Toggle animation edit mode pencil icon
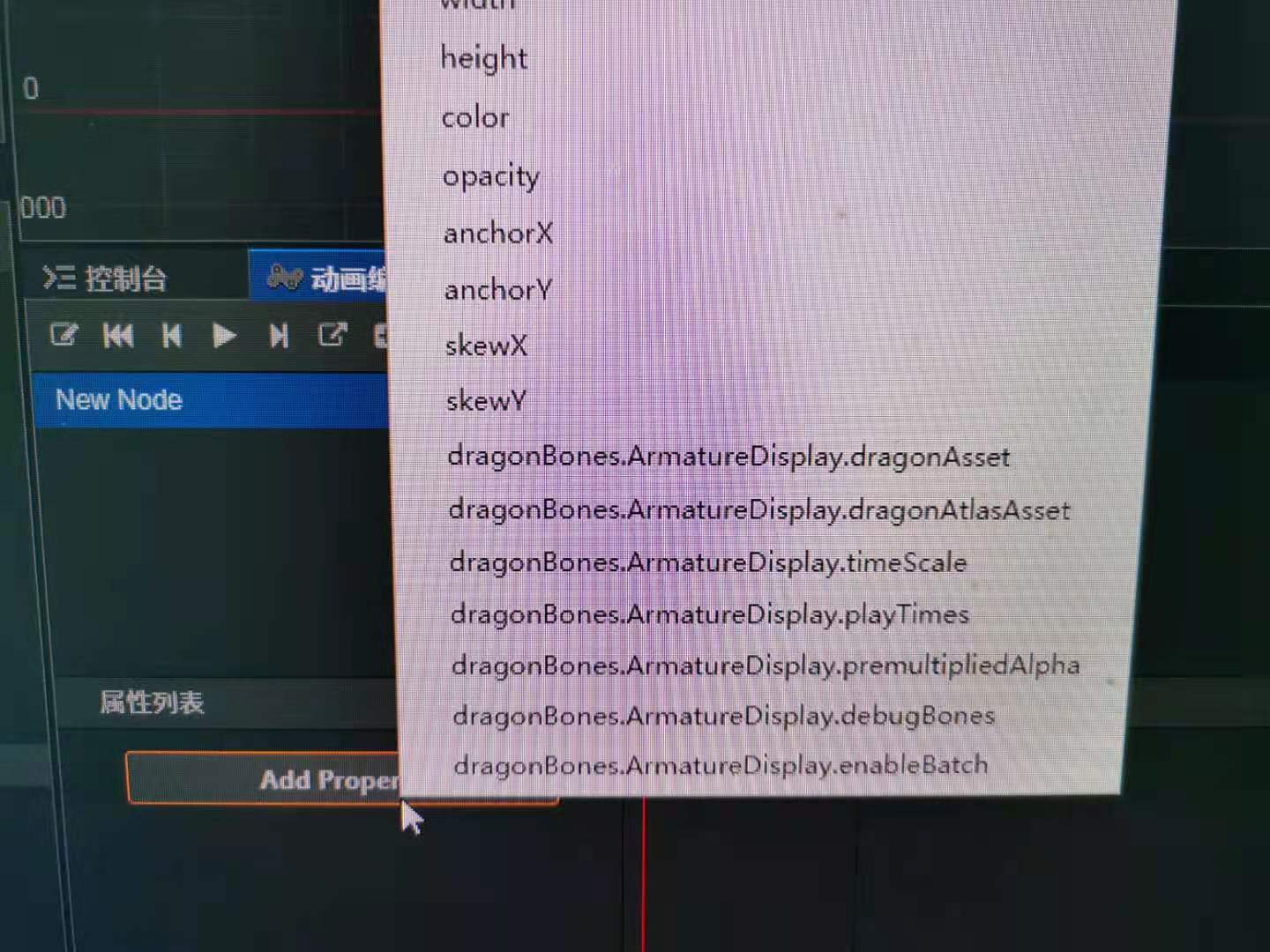1270x952 pixels. pyautogui.click(x=64, y=336)
